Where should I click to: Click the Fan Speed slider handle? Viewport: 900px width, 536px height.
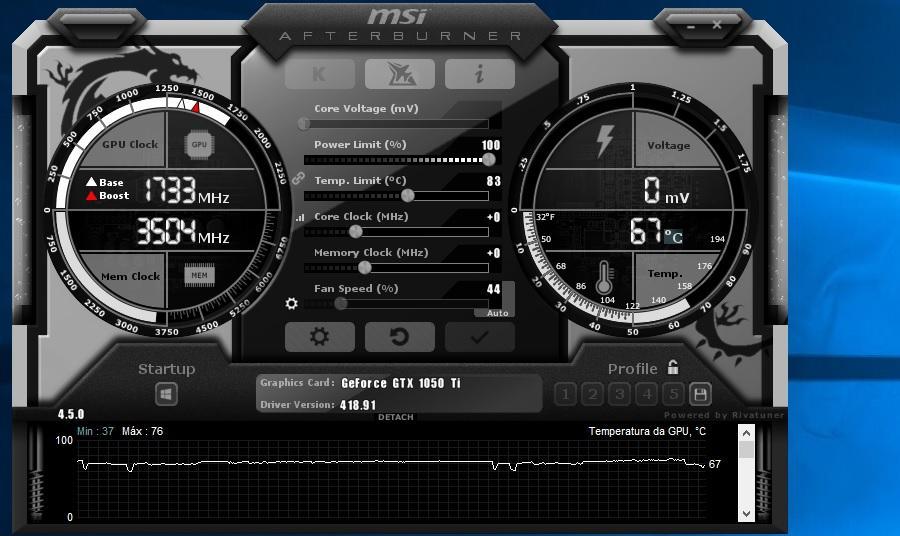click(x=340, y=304)
